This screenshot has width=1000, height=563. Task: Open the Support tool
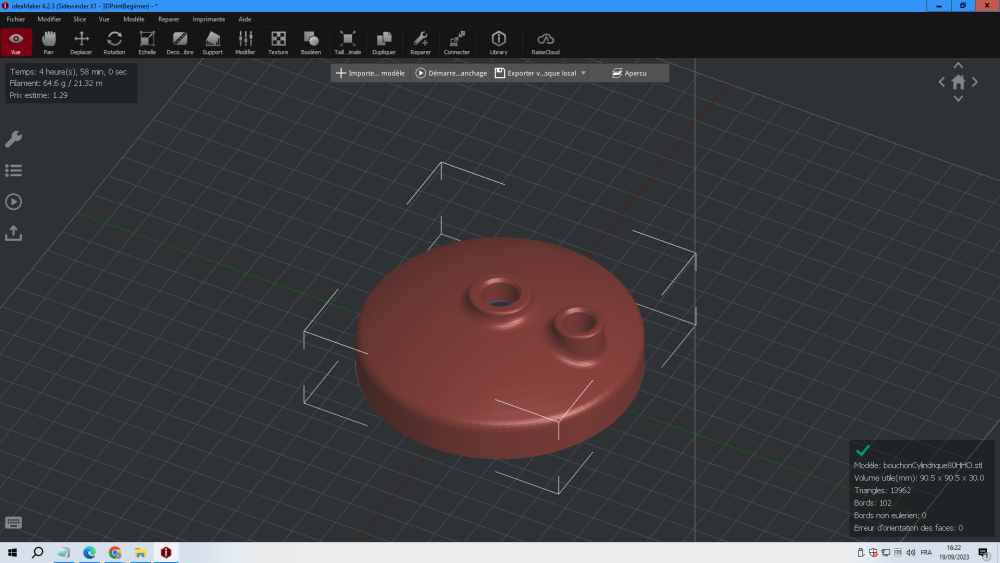point(212,42)
